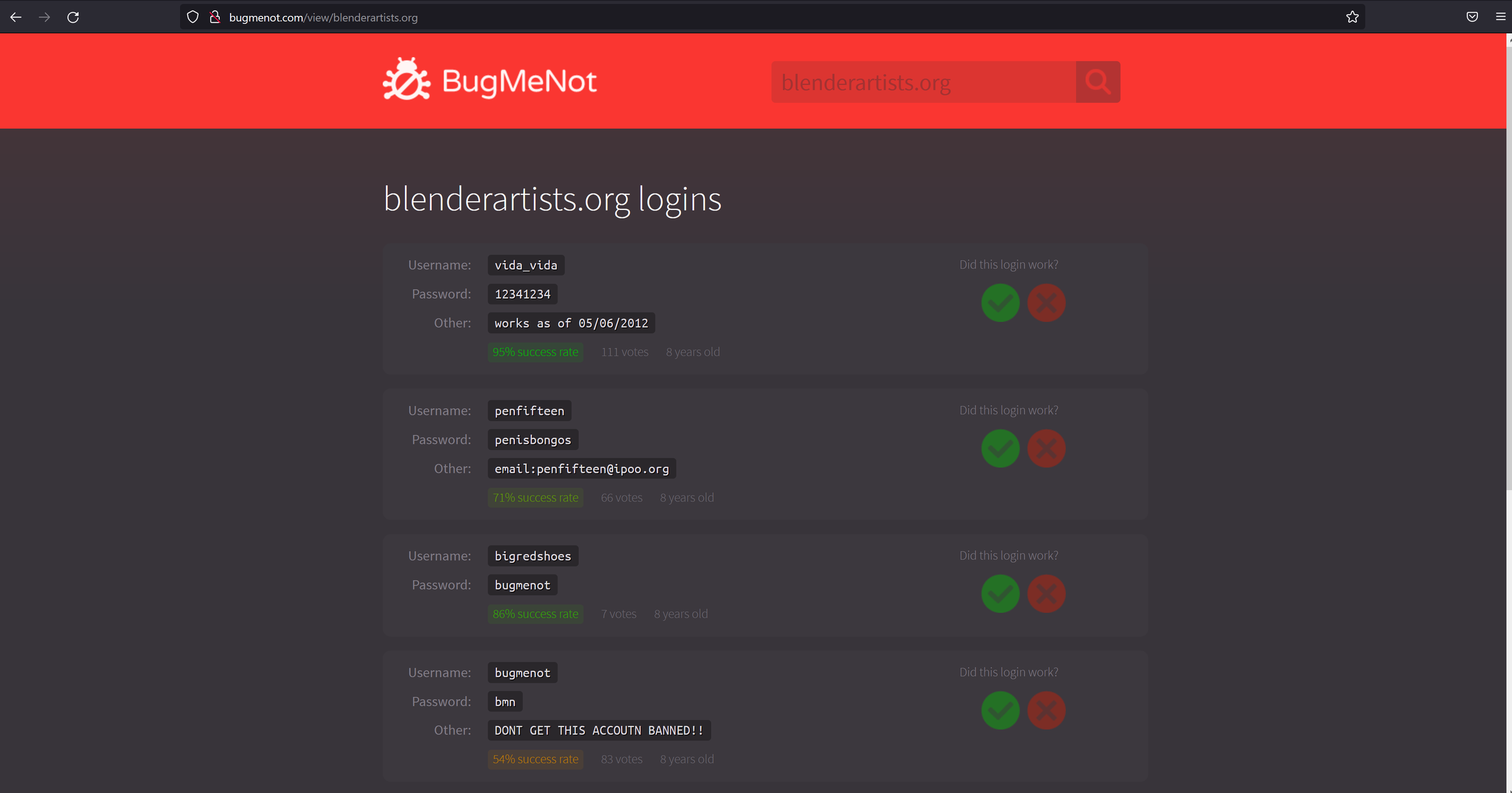Viewport: 1512px width, 793px height.
Task: Click the browser forward arrow
Action: [44, 17]
